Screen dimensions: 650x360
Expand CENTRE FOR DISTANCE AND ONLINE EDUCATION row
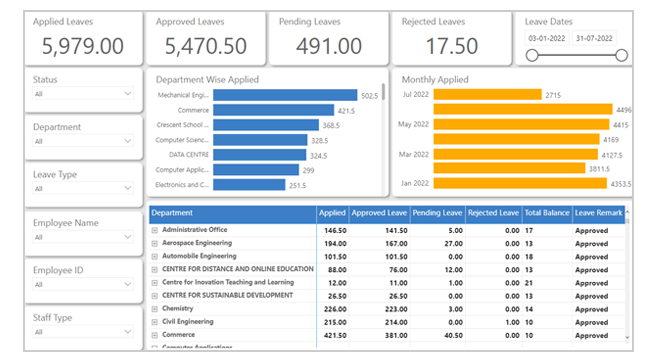[155, 270]
